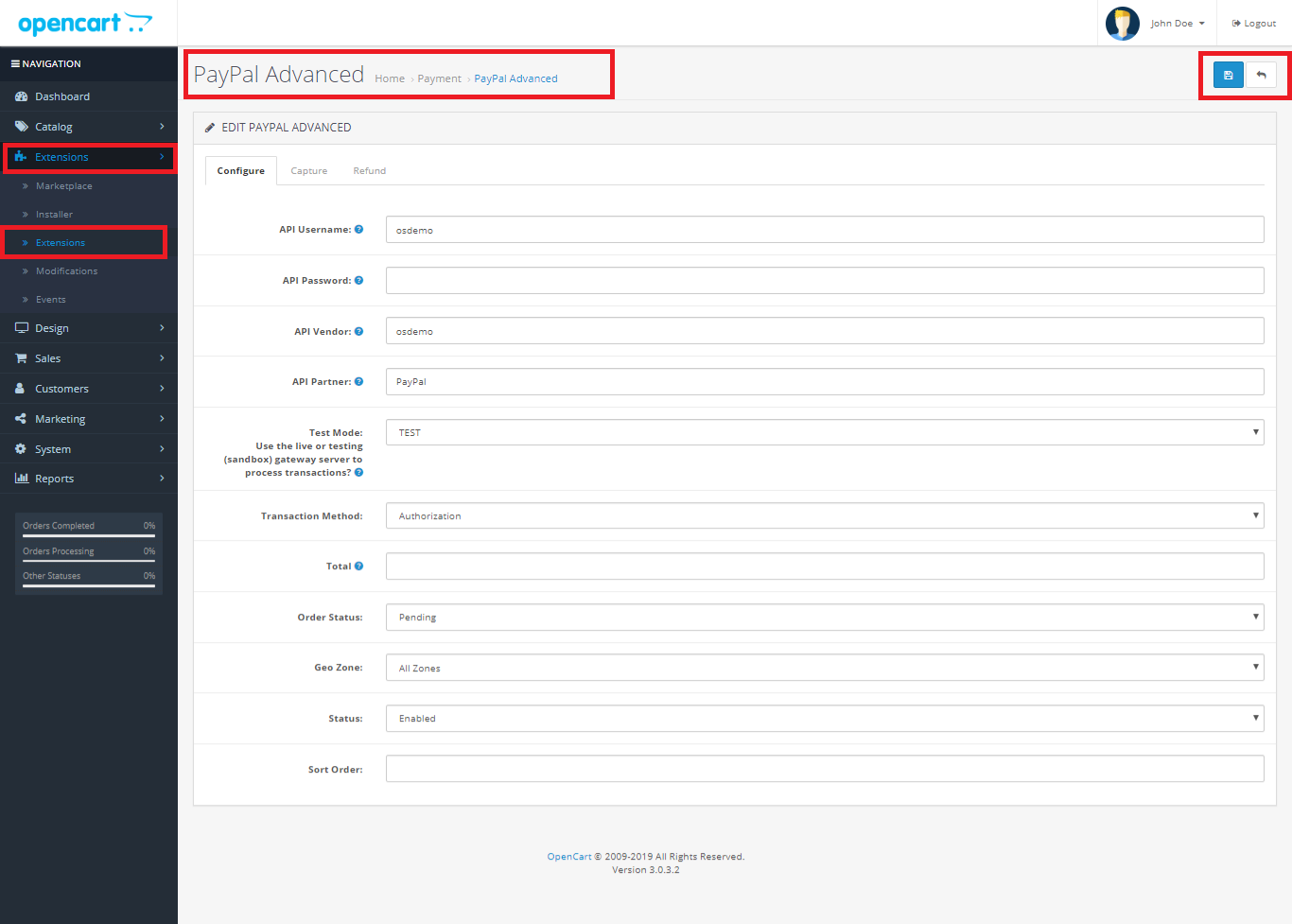Click the API Partner help icon
The height and width of the screenshot is (924, 1292).
coord(358,382)
